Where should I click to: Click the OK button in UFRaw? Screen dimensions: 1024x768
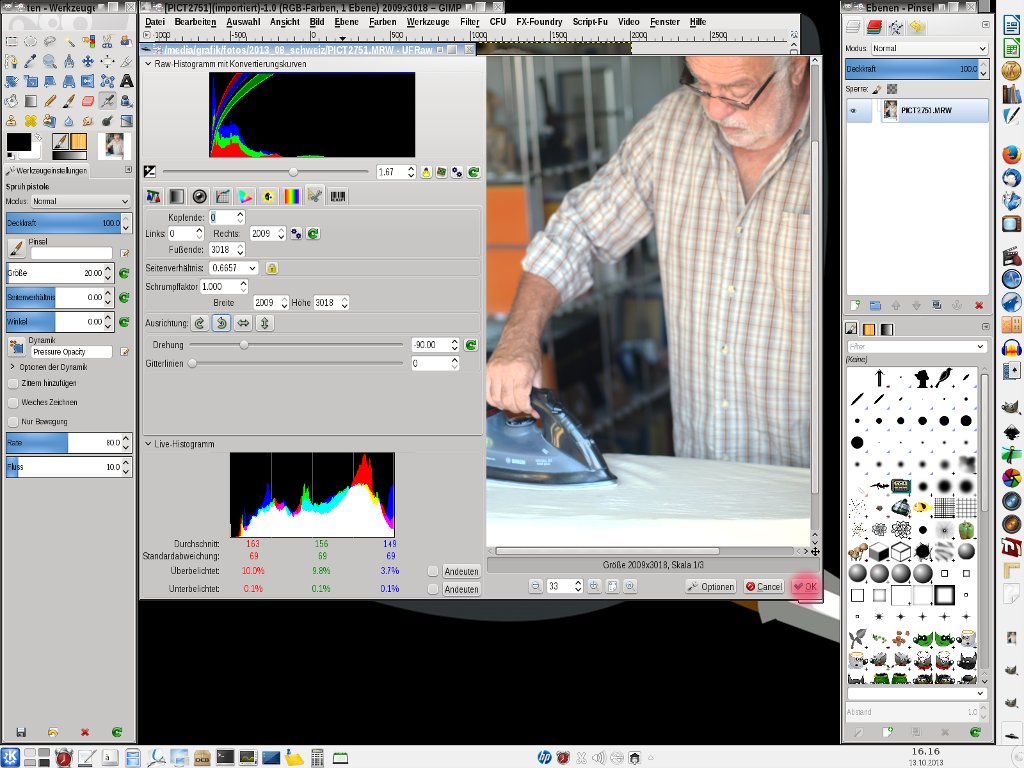coord(805,586)
